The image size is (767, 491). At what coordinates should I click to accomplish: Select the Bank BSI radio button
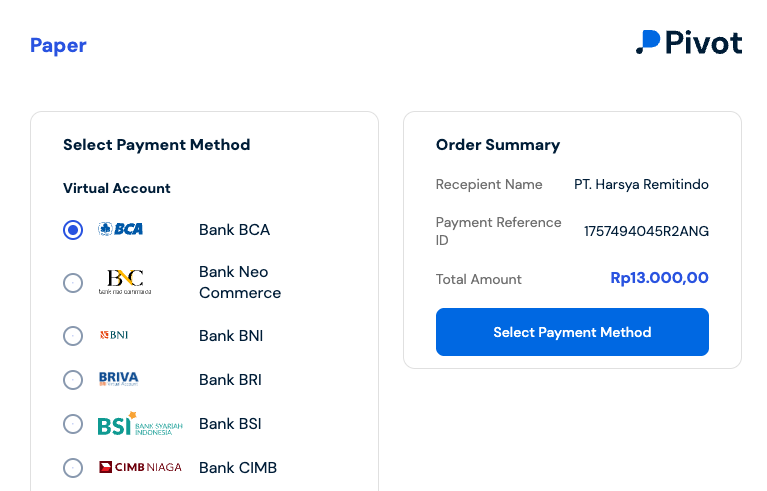tap(73, 424)
